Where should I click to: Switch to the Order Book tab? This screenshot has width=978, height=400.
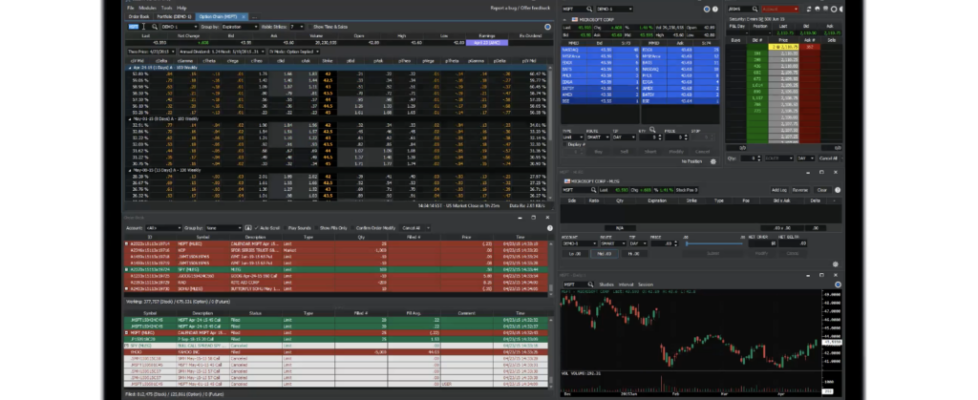[x=138, y=17]
